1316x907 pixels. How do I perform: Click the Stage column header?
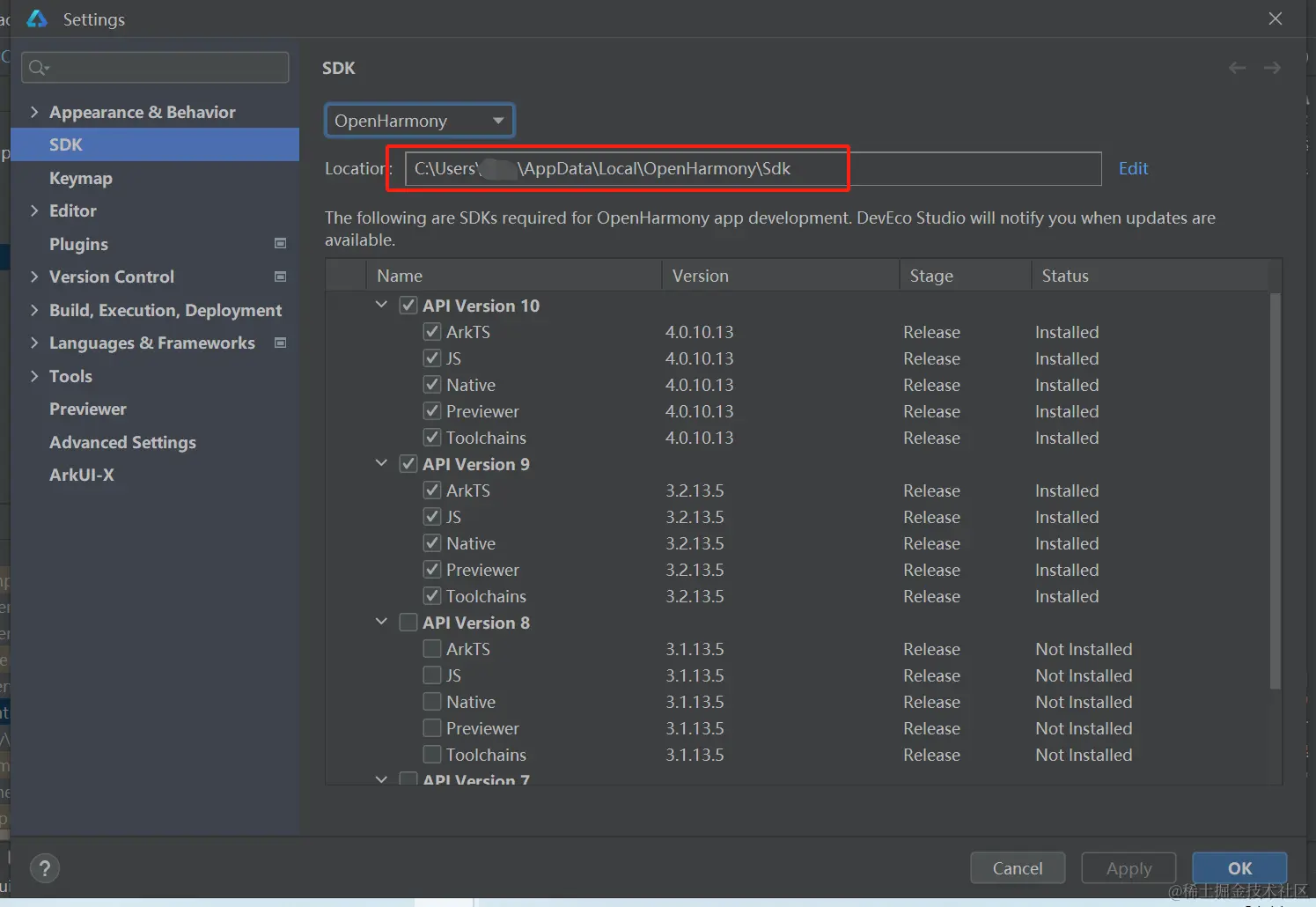(965, 276)
